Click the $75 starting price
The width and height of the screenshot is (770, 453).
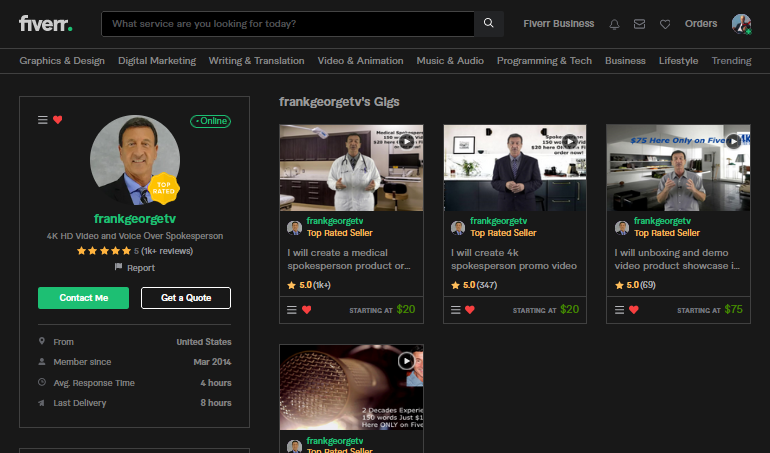pos(733,309)
